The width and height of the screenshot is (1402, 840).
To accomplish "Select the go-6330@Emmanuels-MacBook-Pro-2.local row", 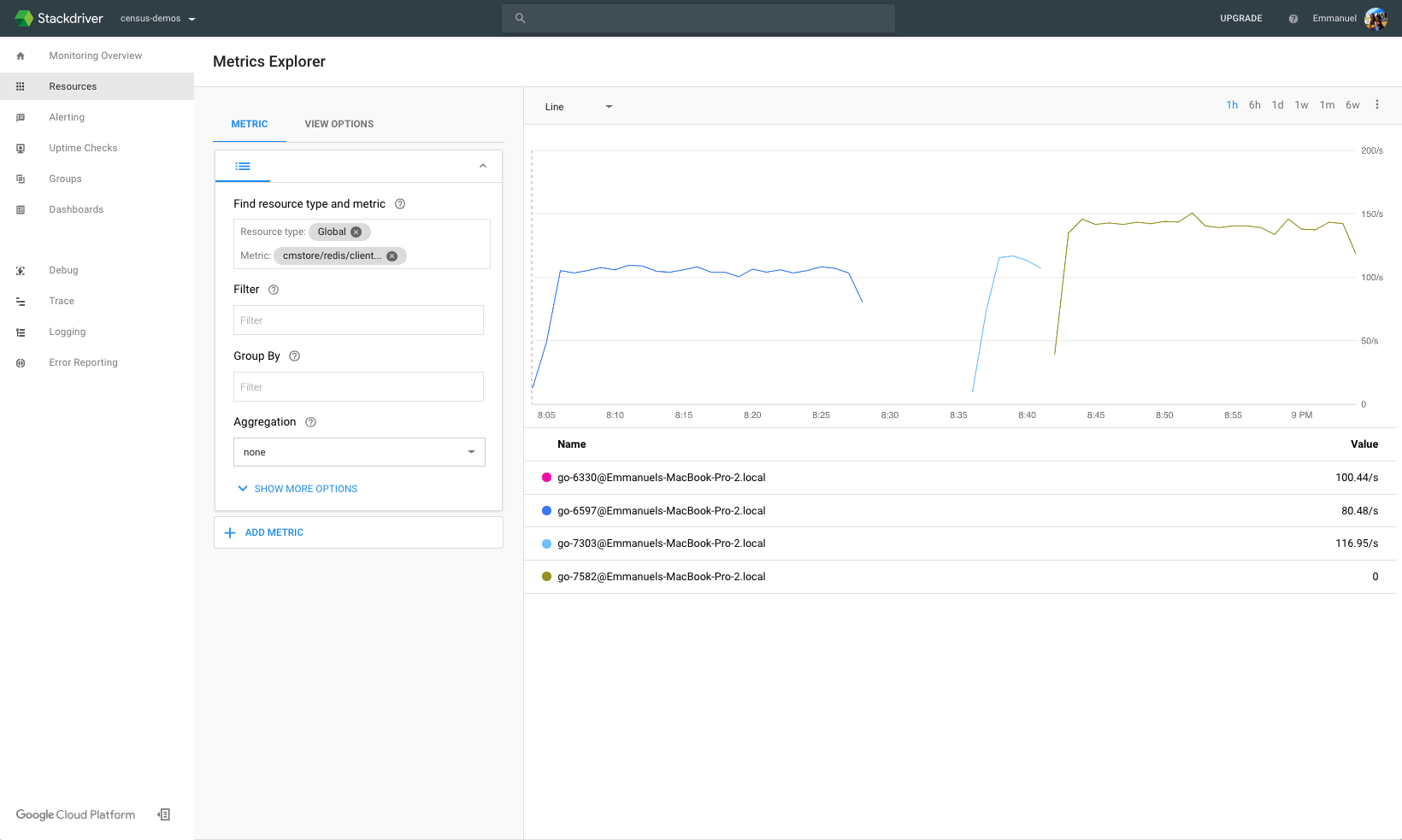I will (x=960, y=478).
